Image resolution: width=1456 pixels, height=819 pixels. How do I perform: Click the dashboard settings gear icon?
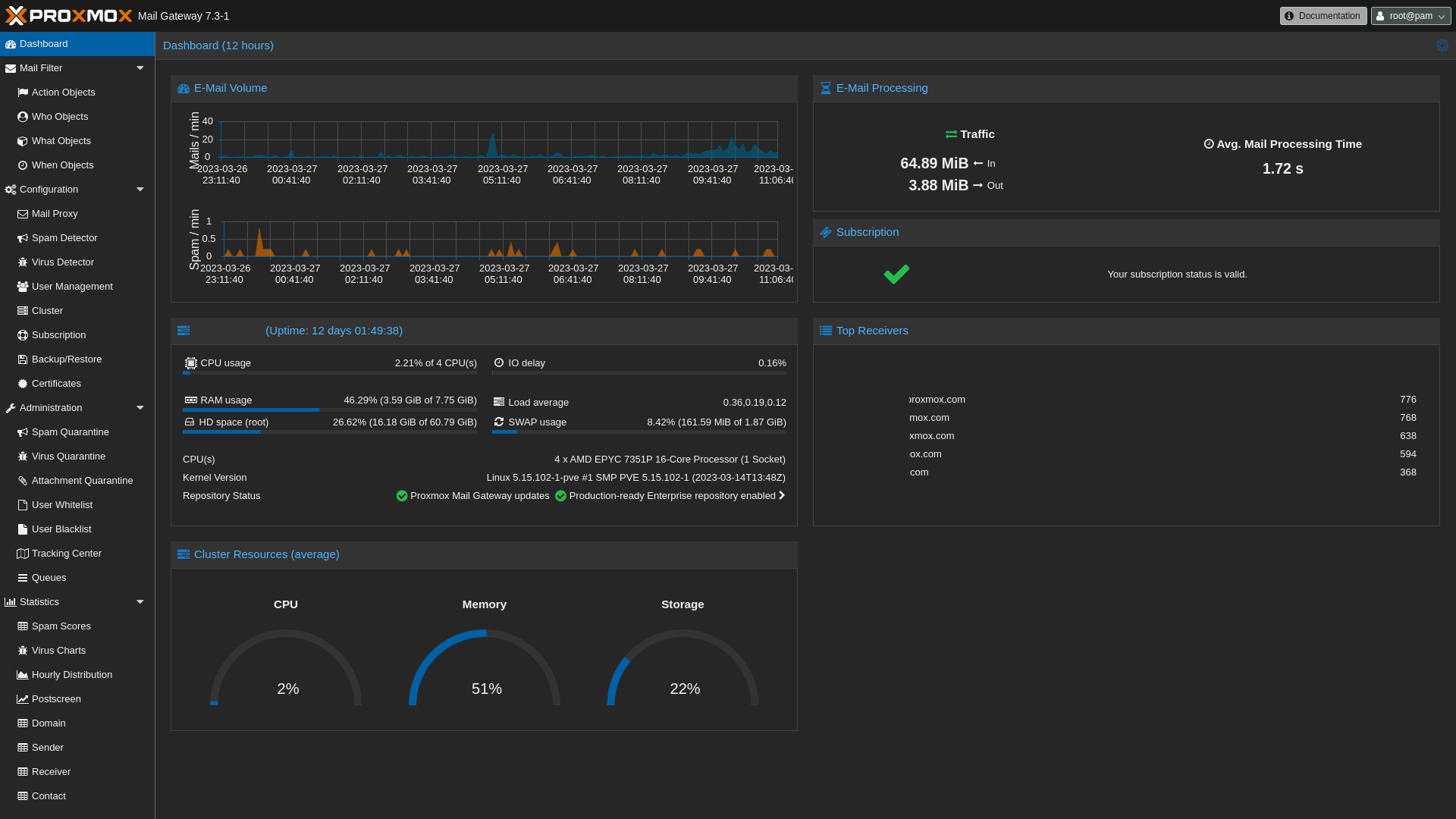[1442, 45]
